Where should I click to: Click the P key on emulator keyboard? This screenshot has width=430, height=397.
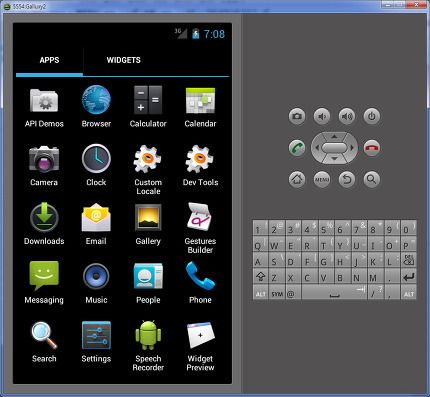408,244
